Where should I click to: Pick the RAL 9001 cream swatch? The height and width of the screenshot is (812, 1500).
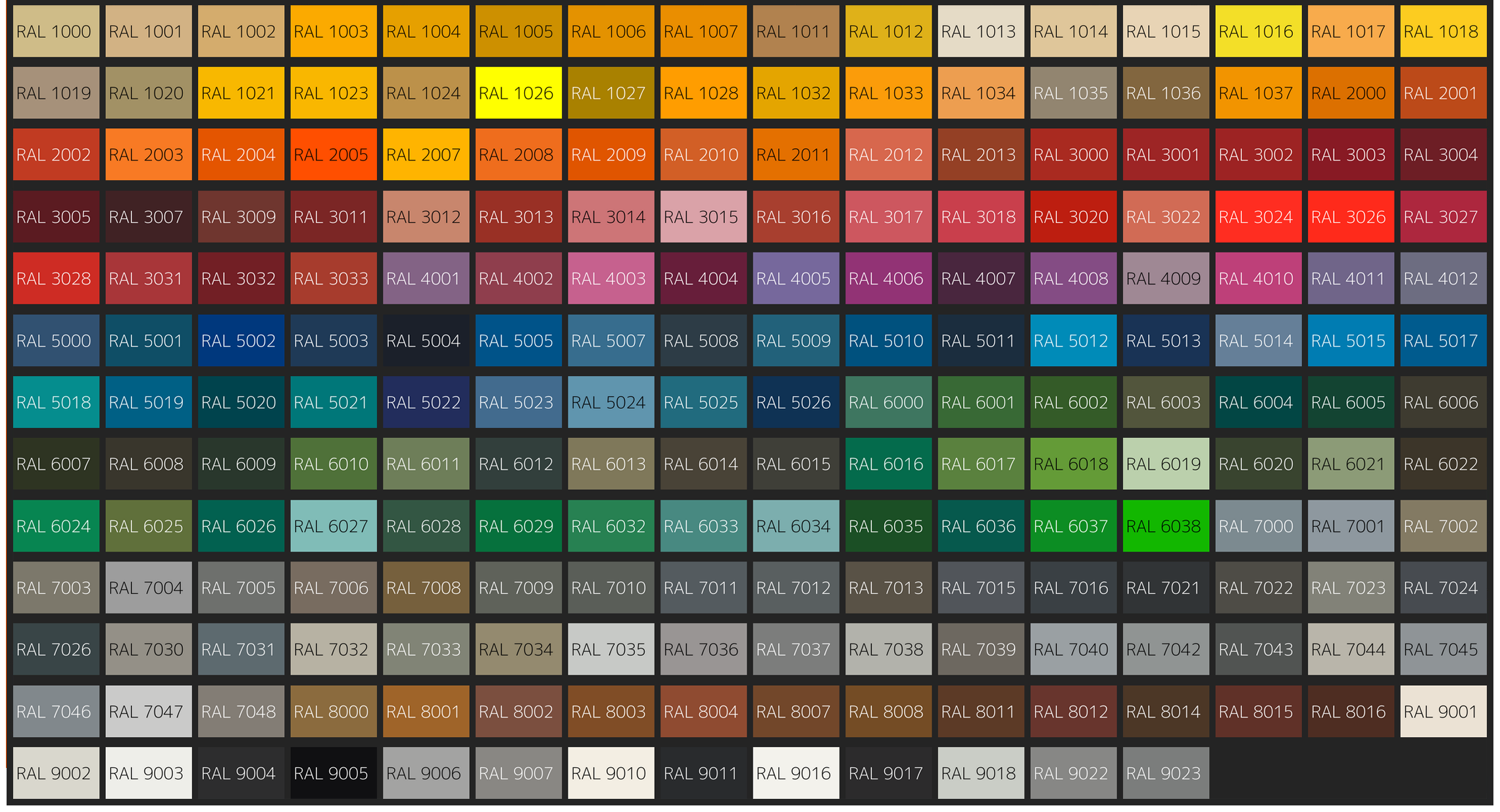pos(1443,711)
